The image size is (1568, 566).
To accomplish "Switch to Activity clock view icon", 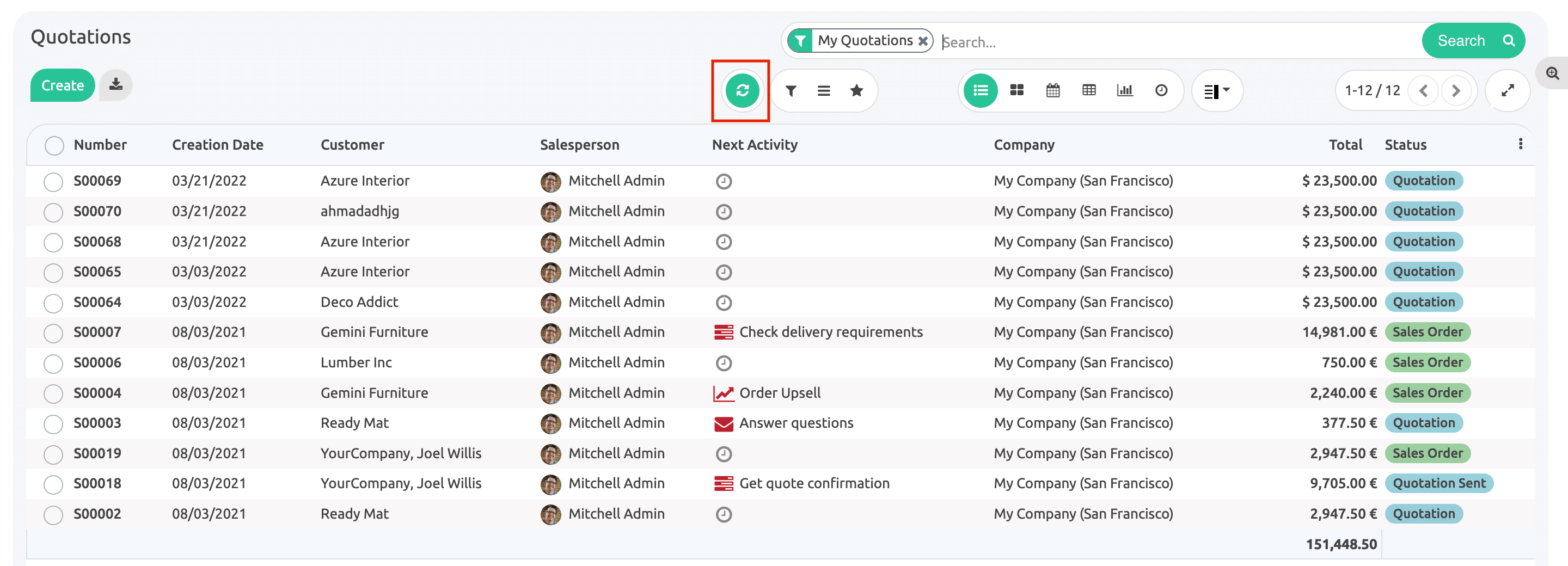I will [x=1161, y=91].
